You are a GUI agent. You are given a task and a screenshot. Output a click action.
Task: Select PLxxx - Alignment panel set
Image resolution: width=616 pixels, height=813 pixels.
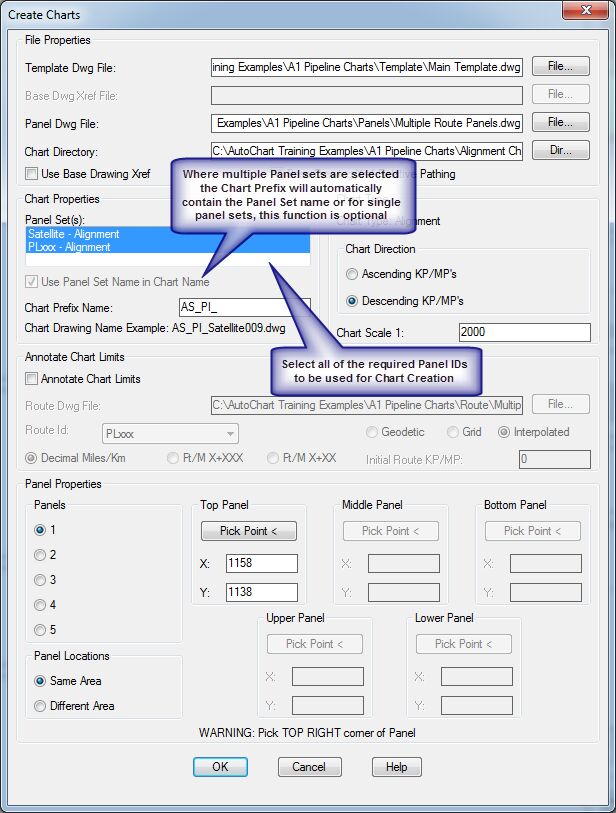[x=168, y=247]
